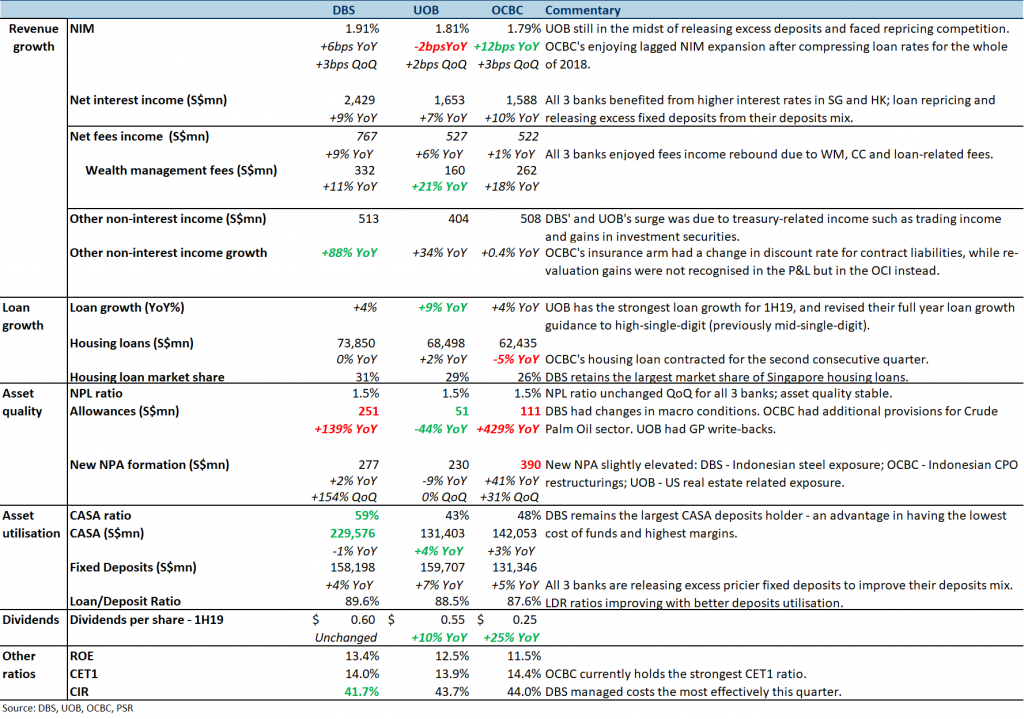Select Loan growth (YoY%) row label
The image size is (1024, 719).
[127, 307]
